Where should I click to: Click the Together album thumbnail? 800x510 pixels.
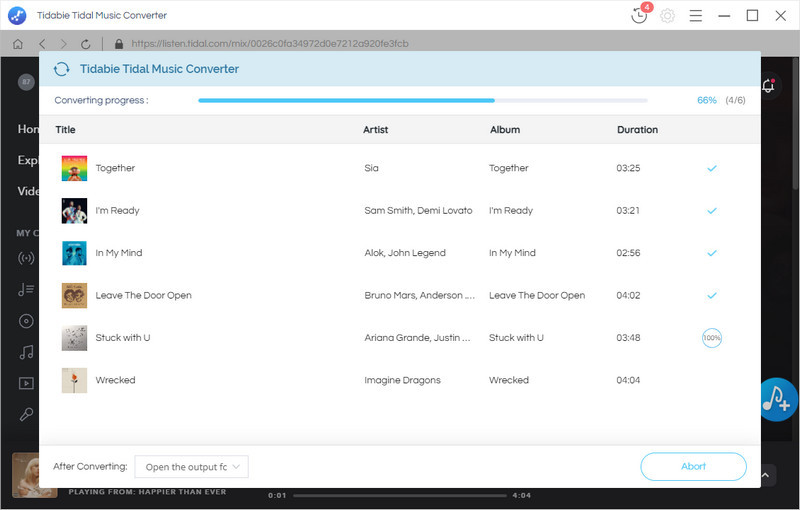click(74, 168)
